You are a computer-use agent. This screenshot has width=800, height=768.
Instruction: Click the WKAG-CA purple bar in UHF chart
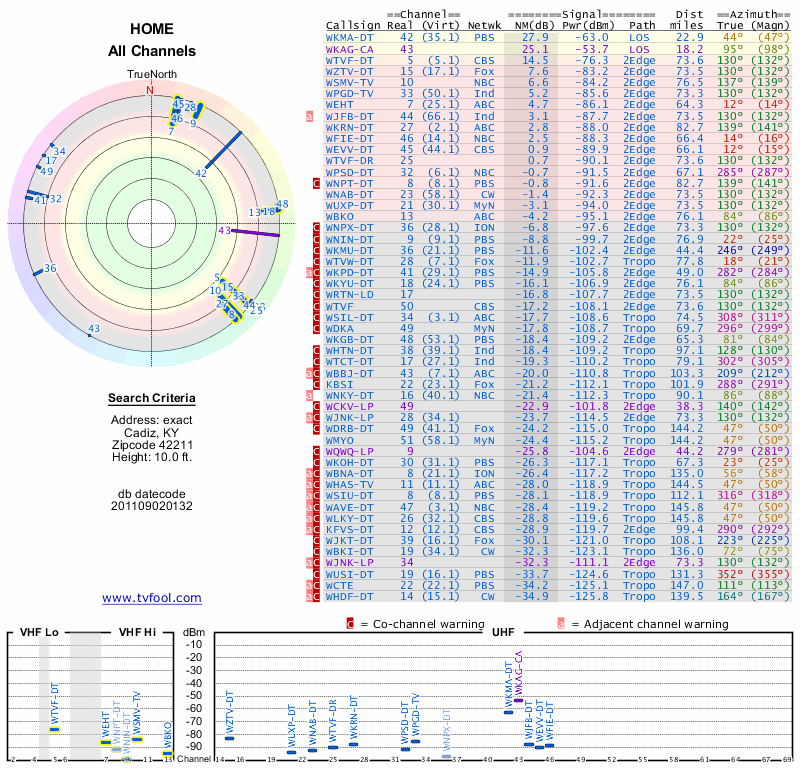[x=518, y=701]
